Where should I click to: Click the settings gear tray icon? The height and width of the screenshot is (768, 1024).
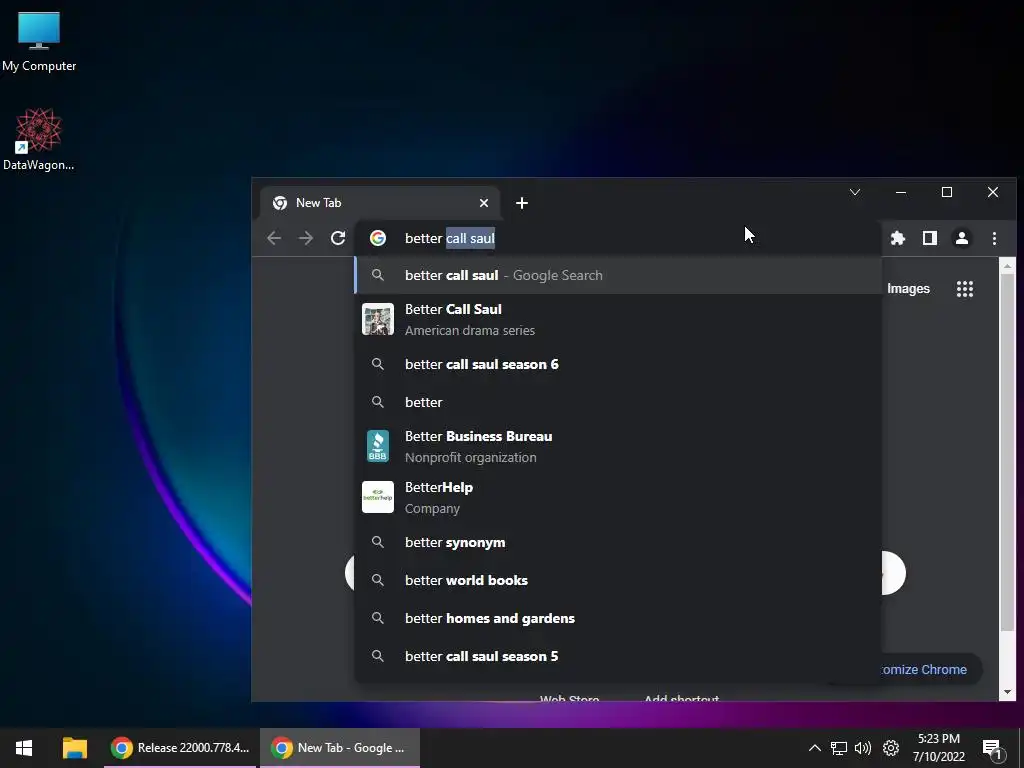click(891, 748)
